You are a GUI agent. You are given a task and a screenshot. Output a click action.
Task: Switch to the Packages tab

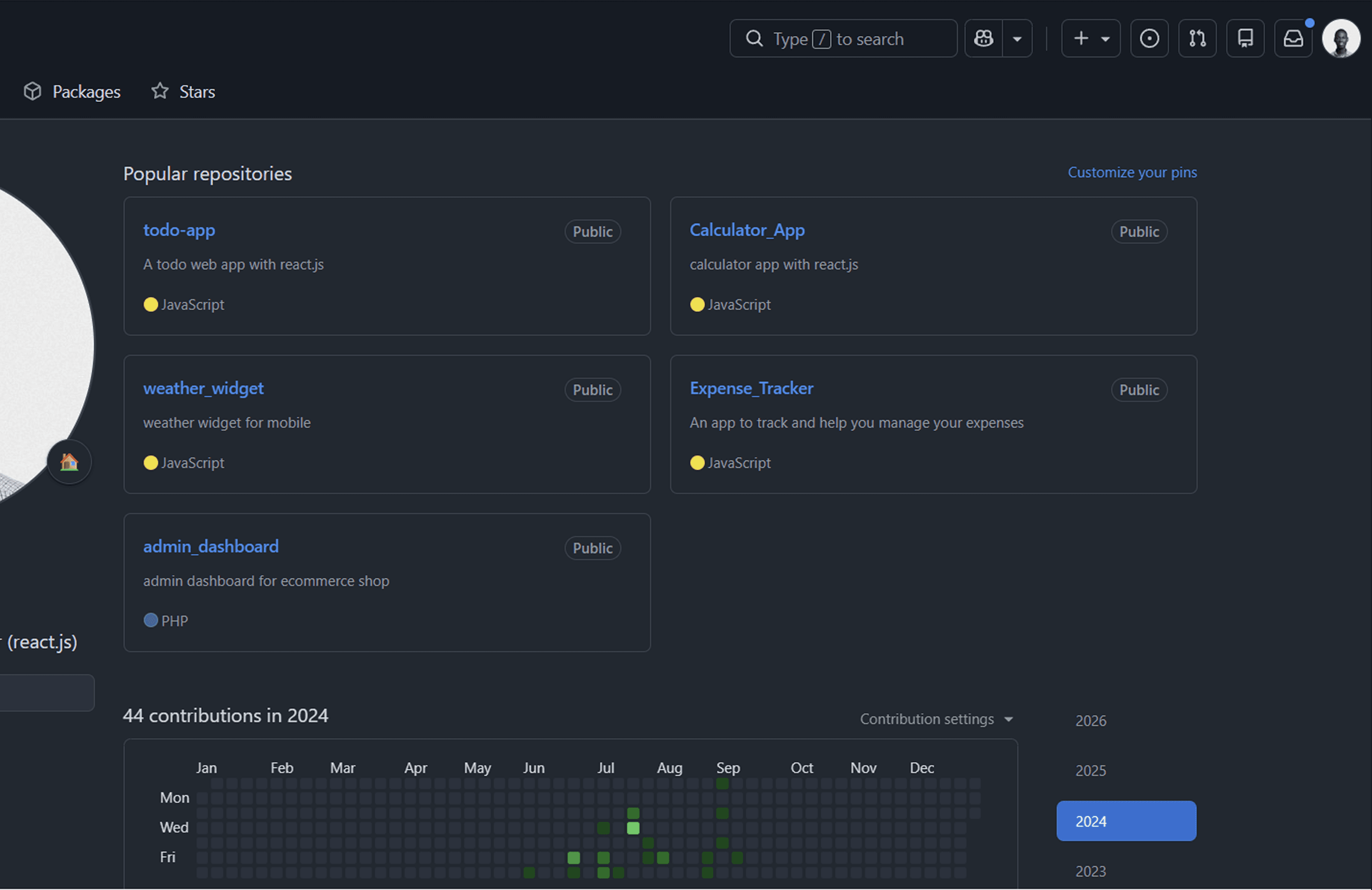(x=71, y=91)
